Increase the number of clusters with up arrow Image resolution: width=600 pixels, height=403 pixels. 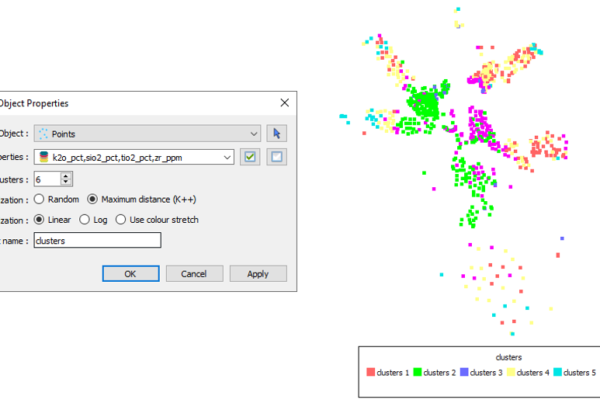click(x=66, y=175)
